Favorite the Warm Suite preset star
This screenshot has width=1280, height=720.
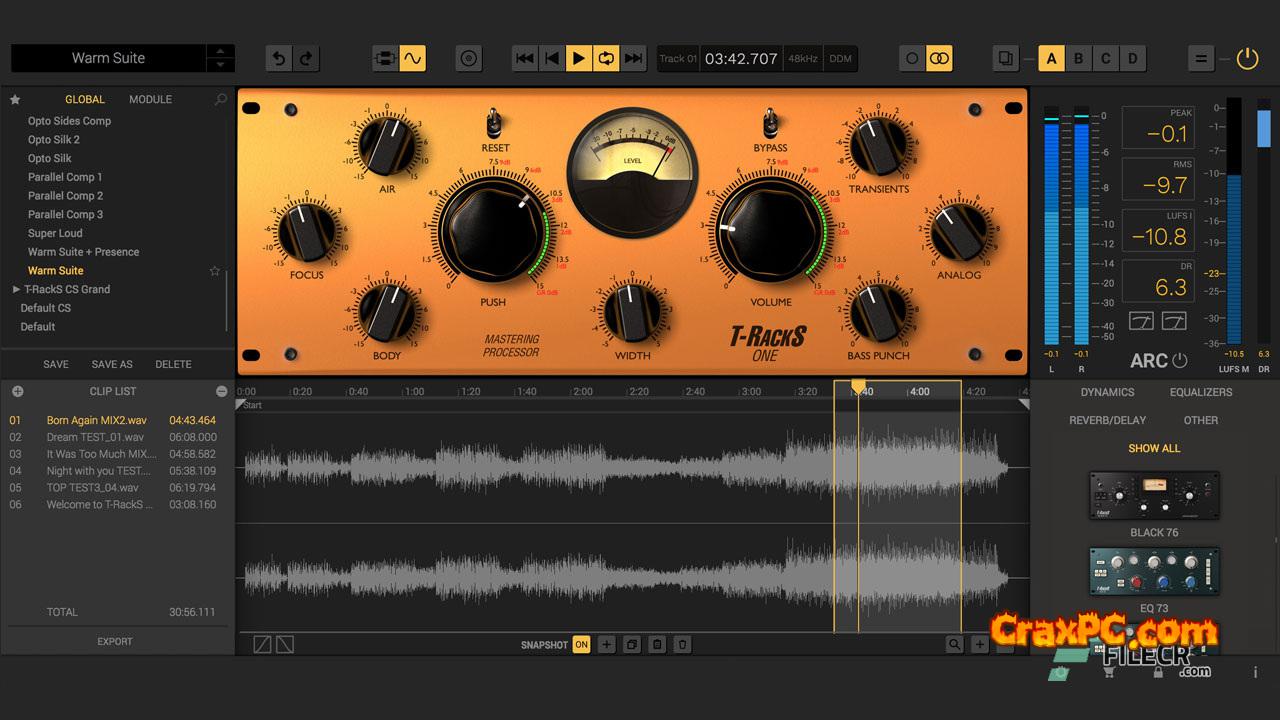pyautogui.click(x=214, y=271)
